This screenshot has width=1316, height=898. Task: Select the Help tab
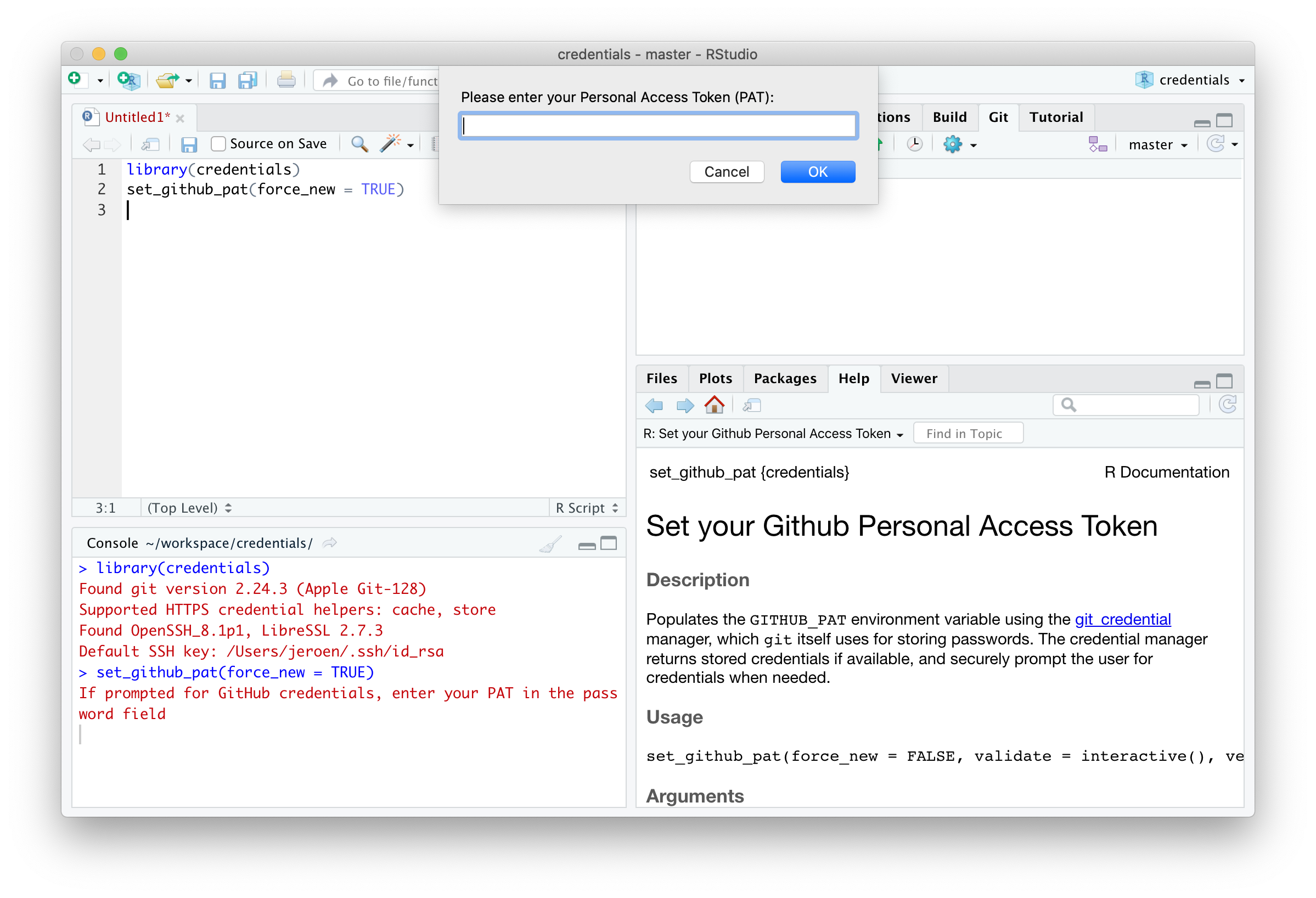[853, 378]
